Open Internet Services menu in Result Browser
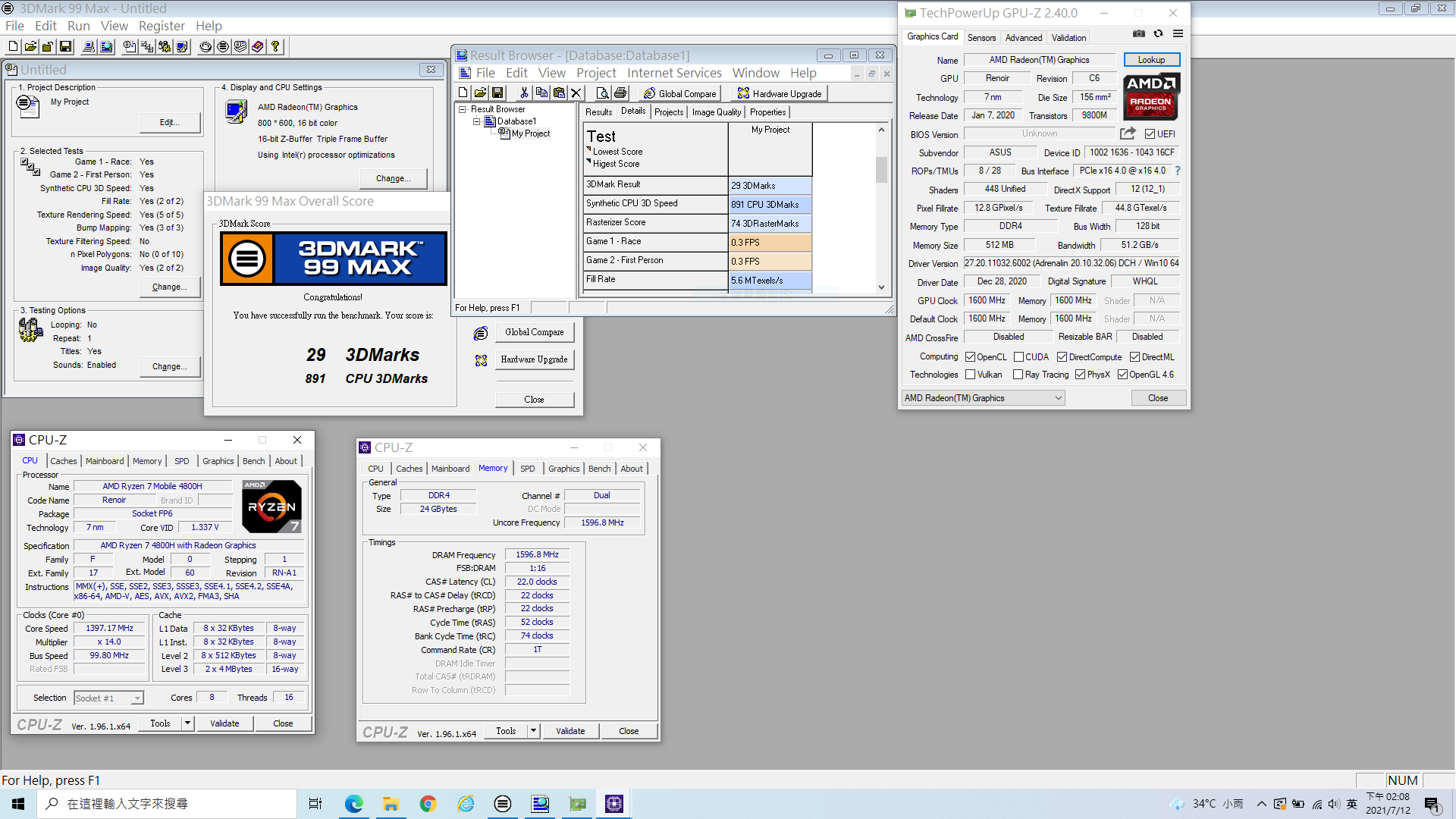The image size is (1456, 819). (x=674, y=73)
